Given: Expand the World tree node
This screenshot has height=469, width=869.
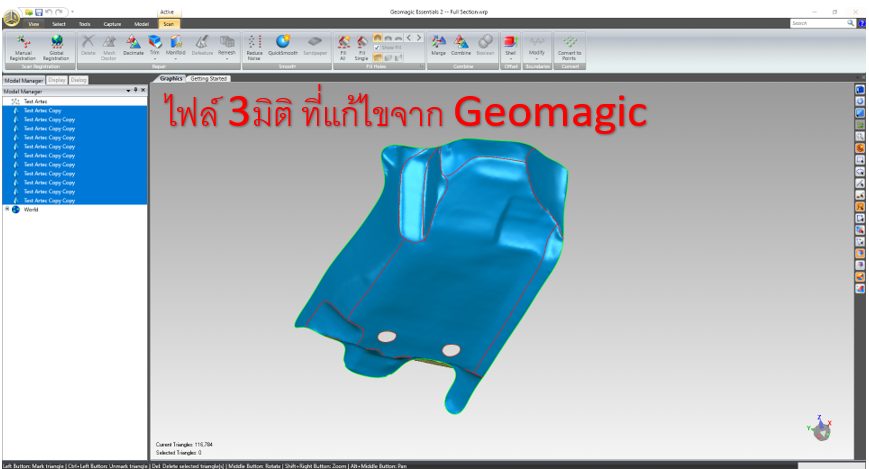Looking at the screenshot, I should click(x=7, y=209).
